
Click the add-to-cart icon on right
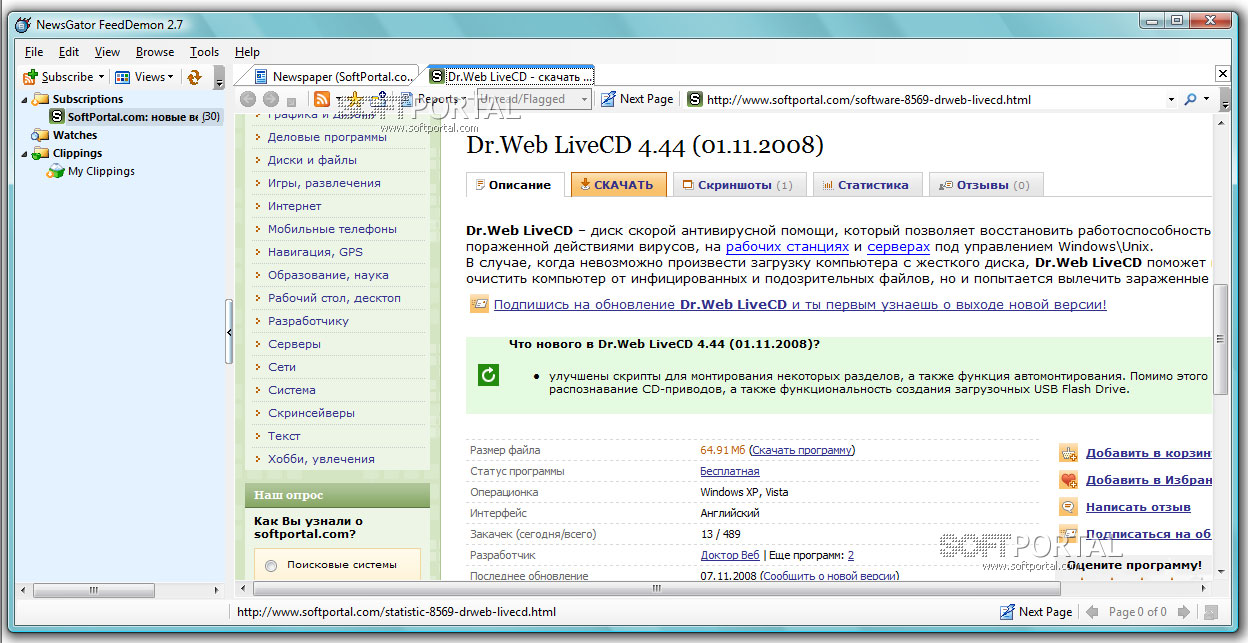point(1069,453)
